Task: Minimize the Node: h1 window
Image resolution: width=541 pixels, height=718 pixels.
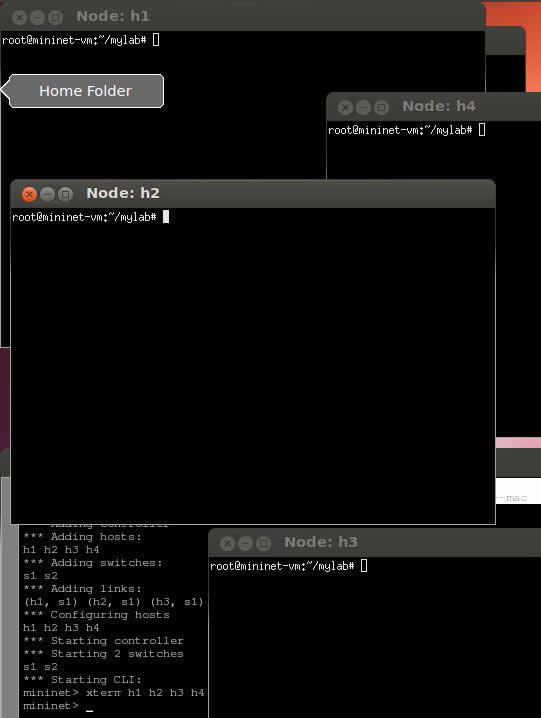Action: (37, 17)
